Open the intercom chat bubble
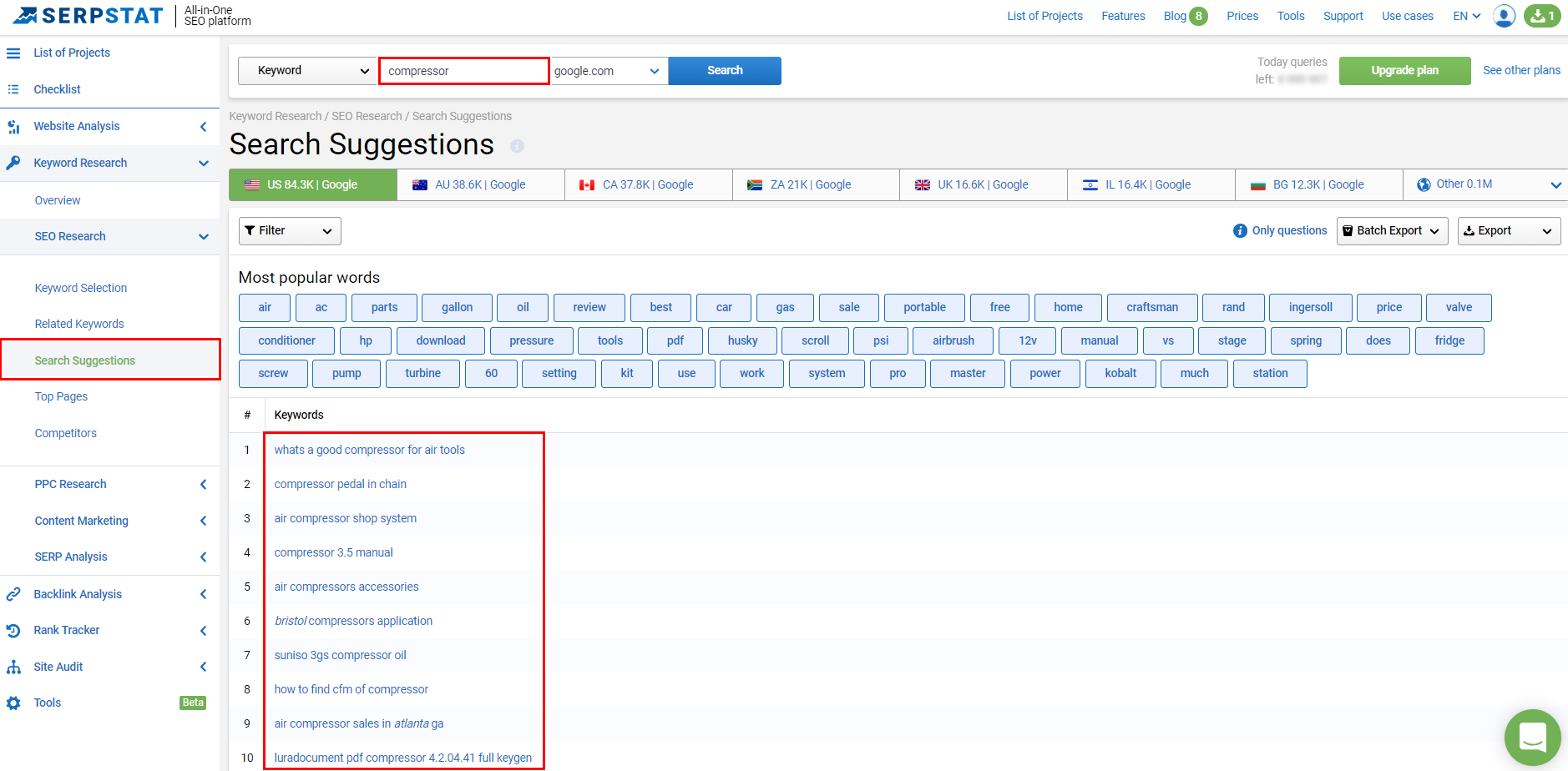This screenshot has width=1568, height=771. point(1532,737)
